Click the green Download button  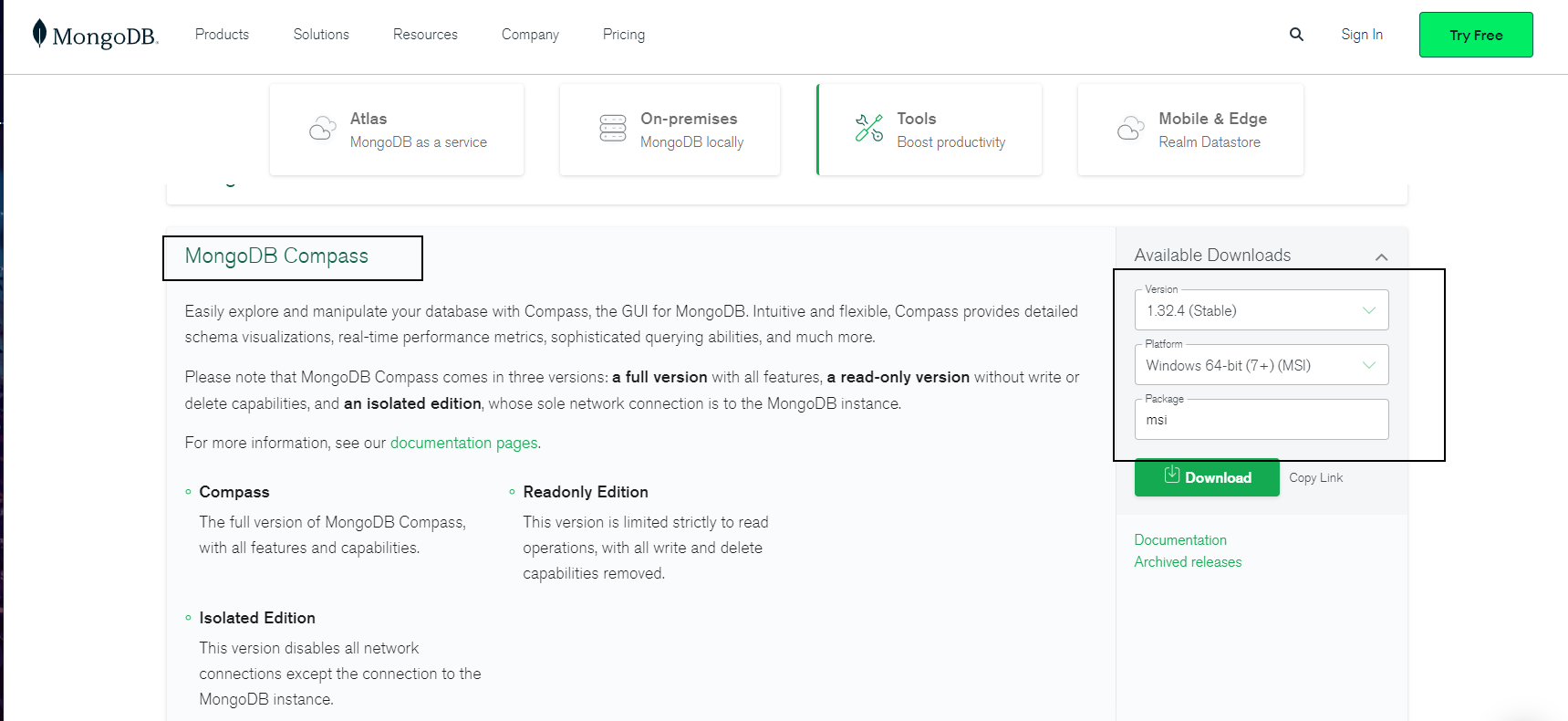pos(1207,477)
